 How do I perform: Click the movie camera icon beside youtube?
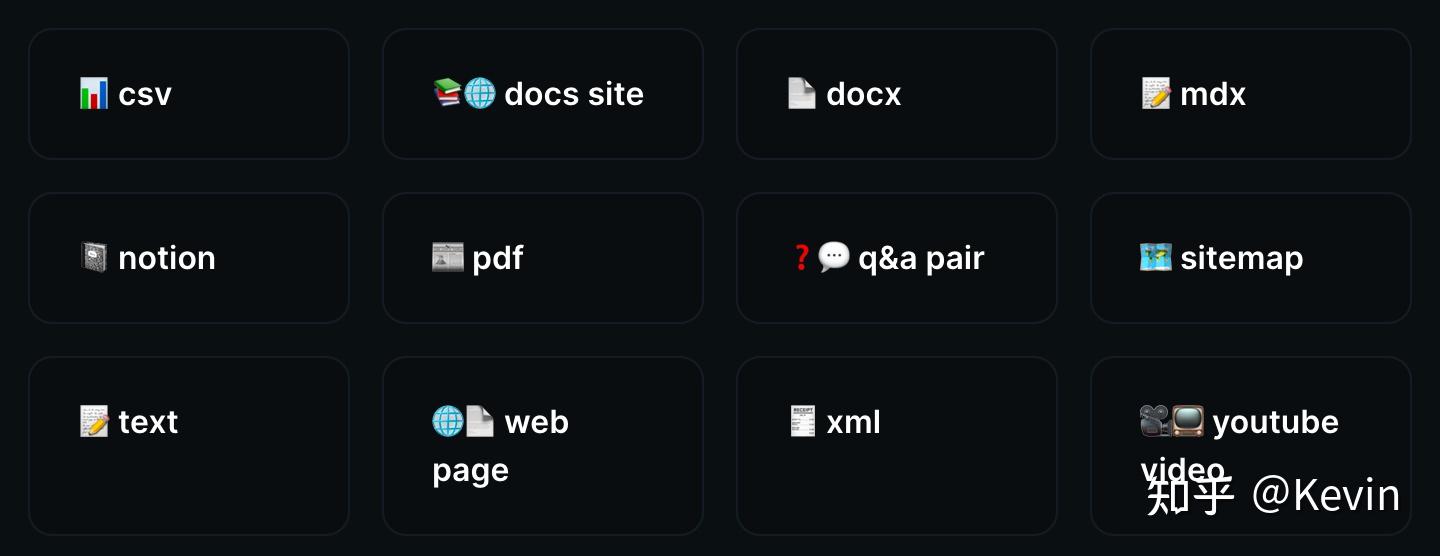[1155, 422]
